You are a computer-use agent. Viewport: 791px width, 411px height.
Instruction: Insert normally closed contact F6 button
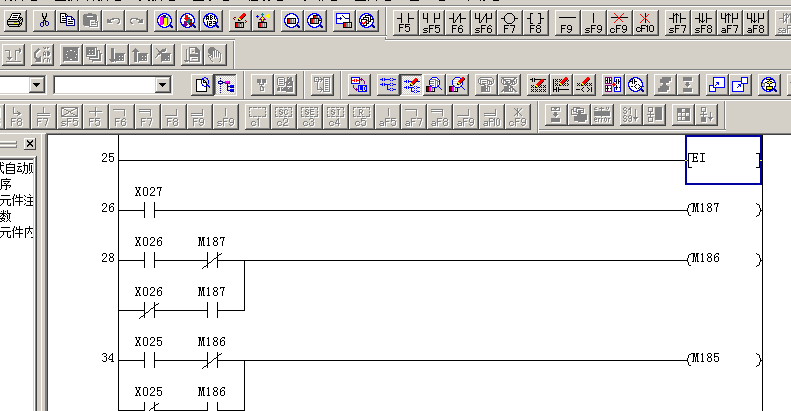tap(457, 21)
